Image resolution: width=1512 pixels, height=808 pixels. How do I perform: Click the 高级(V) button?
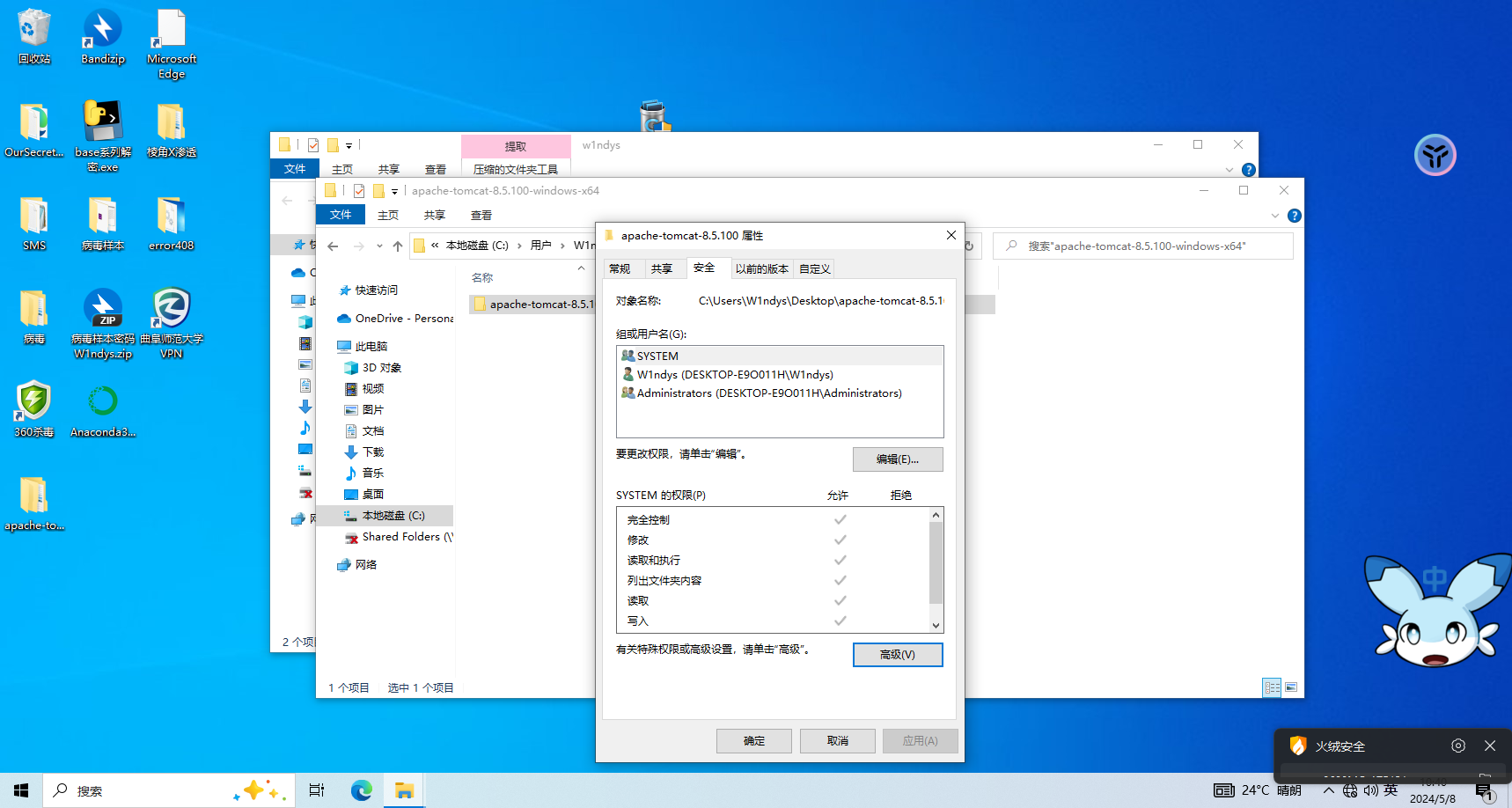point(897,655)
